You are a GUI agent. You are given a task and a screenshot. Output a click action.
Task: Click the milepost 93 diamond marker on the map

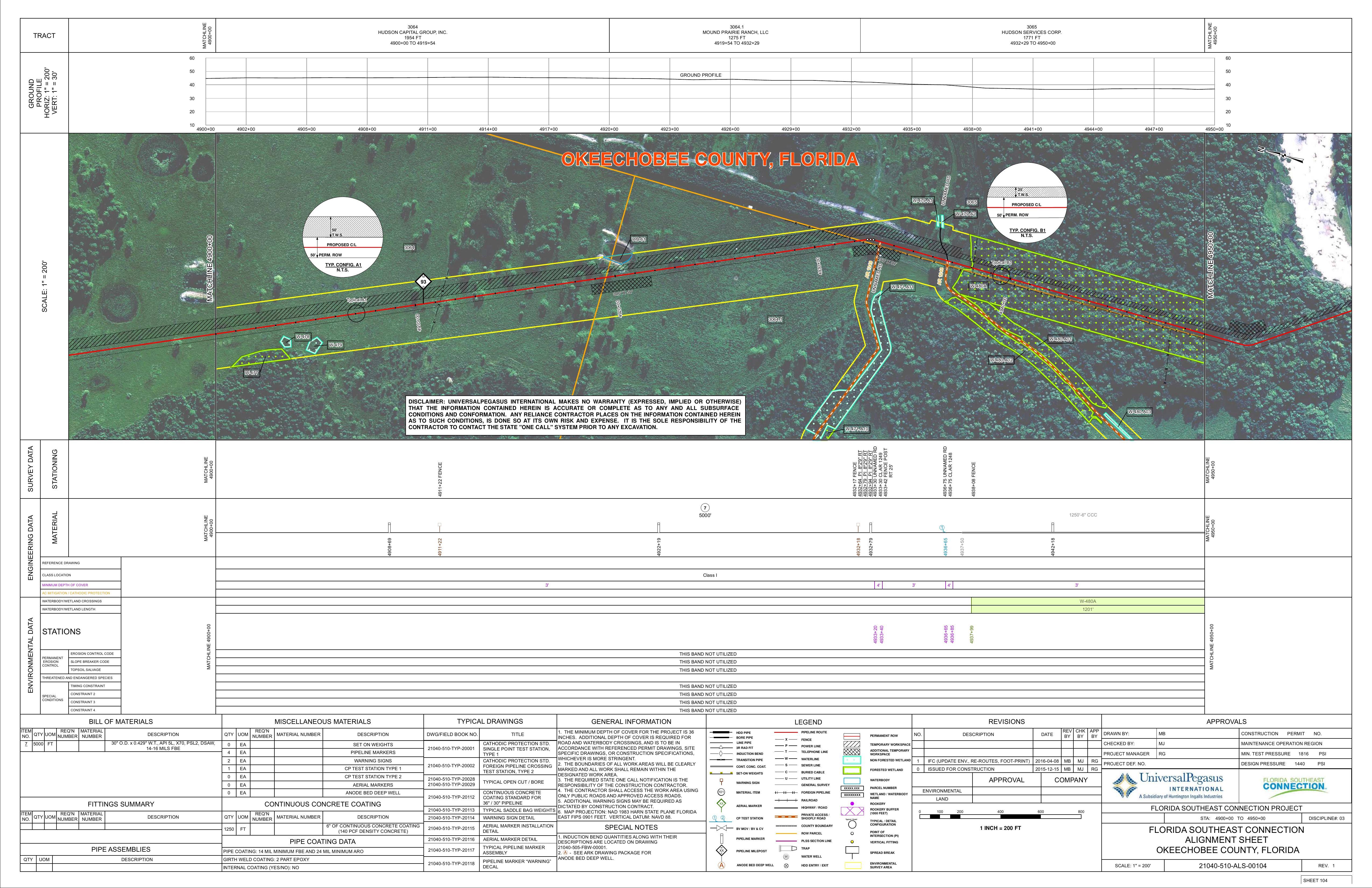coord(424,282)
